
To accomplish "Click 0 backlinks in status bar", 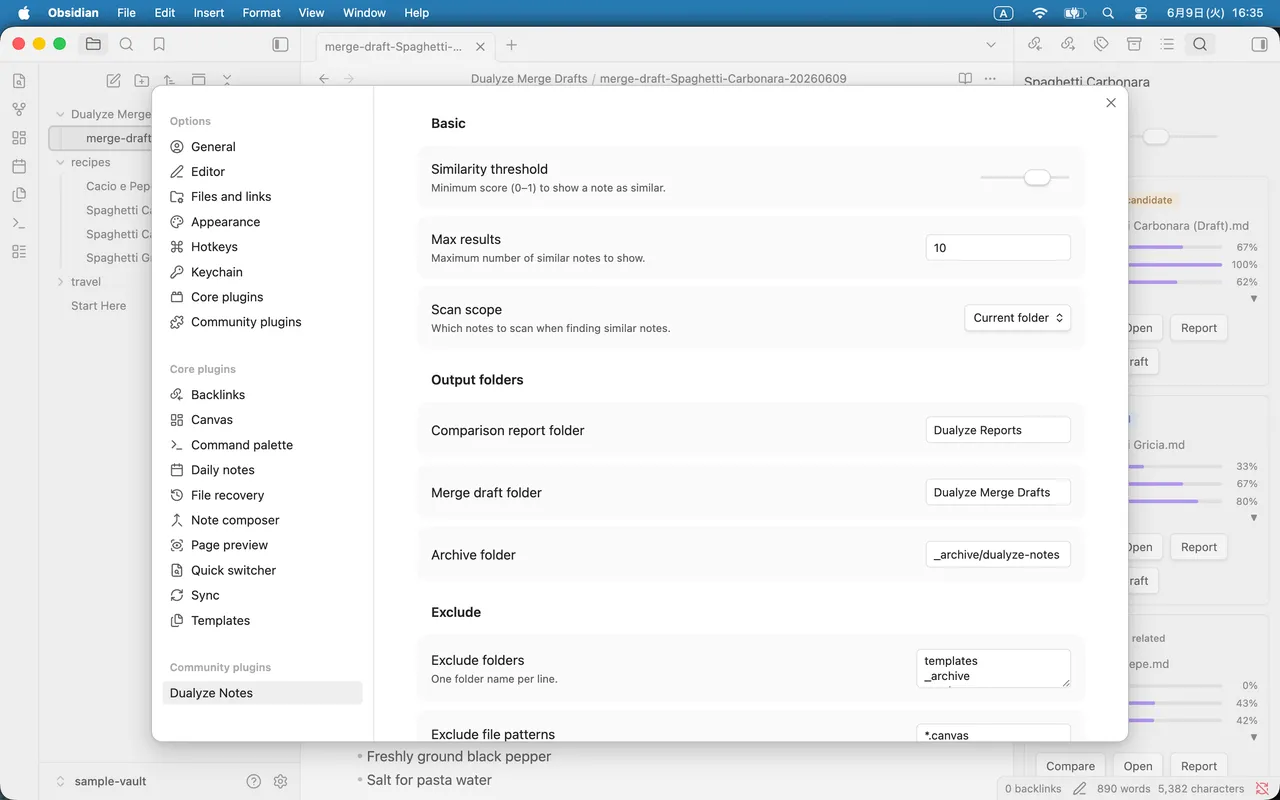I will tap(1033, 789).
